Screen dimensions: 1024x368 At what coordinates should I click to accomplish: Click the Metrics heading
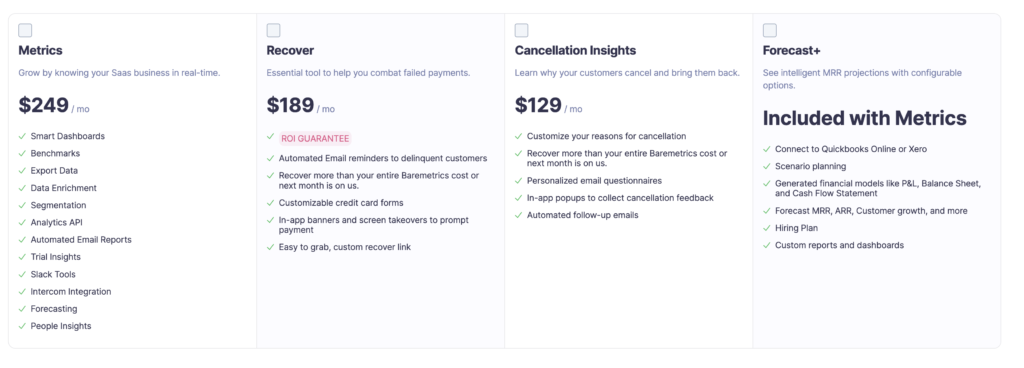[40, 50]
